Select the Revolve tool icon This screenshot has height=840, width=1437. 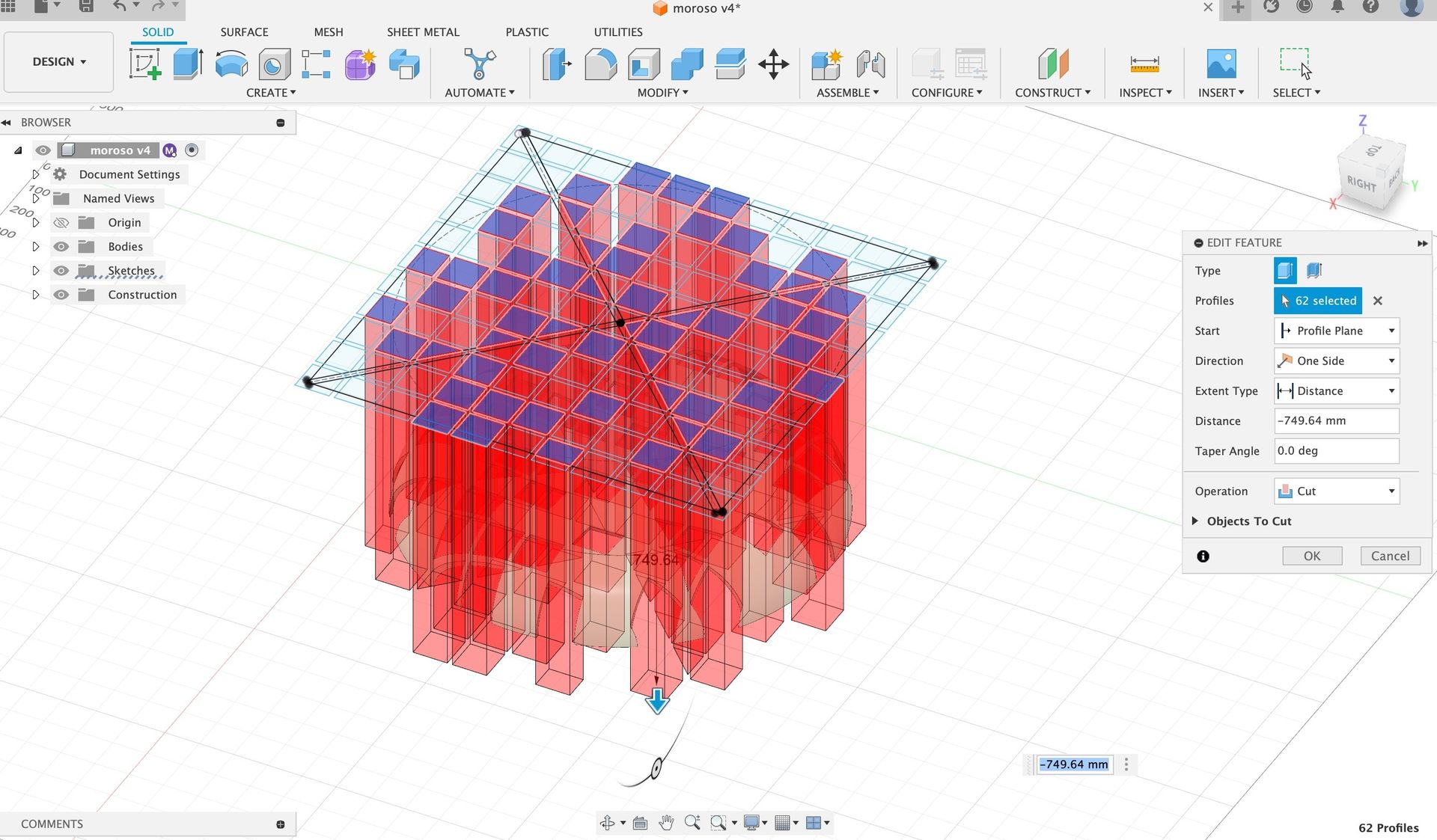coord(231,64)
